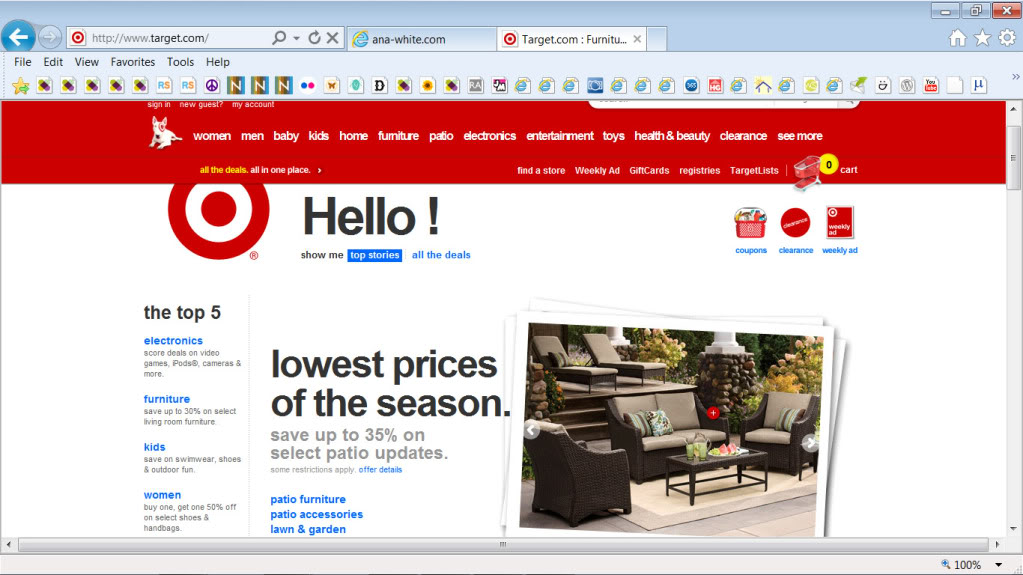1023x575 pixels.
Task: Open the sunflower bookmark icon
Action: click(427, 85)
